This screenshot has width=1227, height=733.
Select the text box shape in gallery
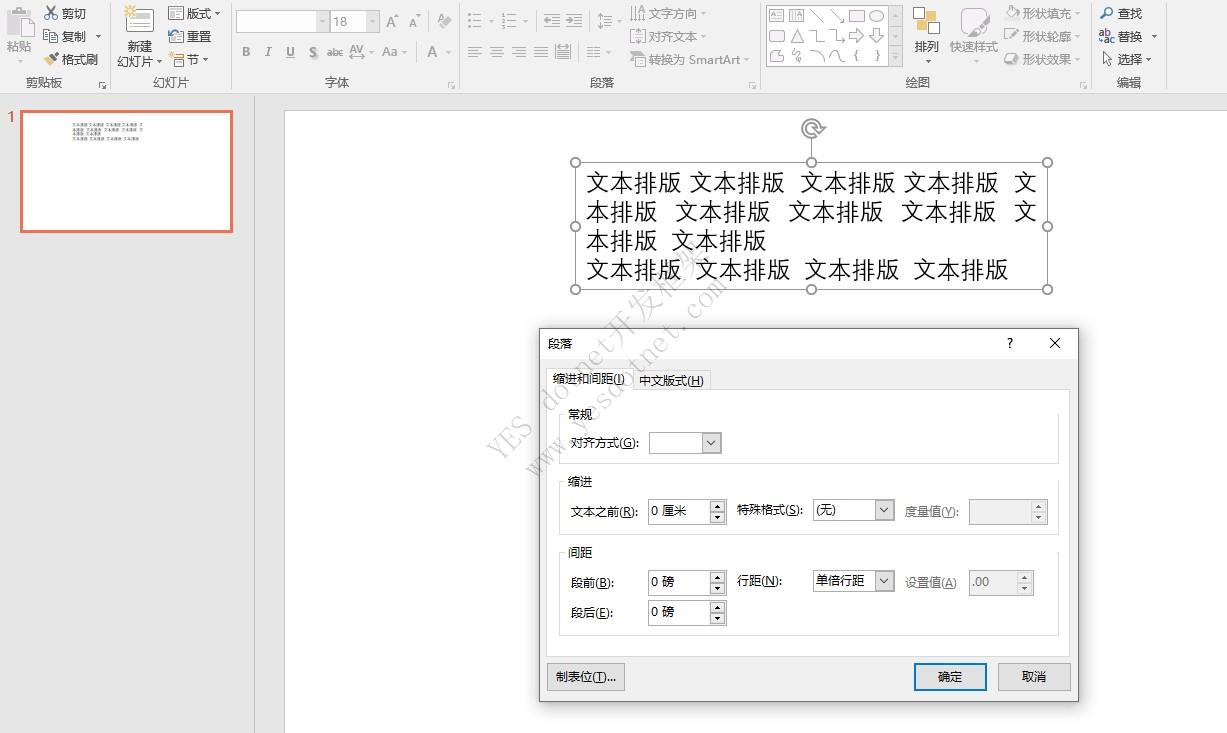[776, 16]
